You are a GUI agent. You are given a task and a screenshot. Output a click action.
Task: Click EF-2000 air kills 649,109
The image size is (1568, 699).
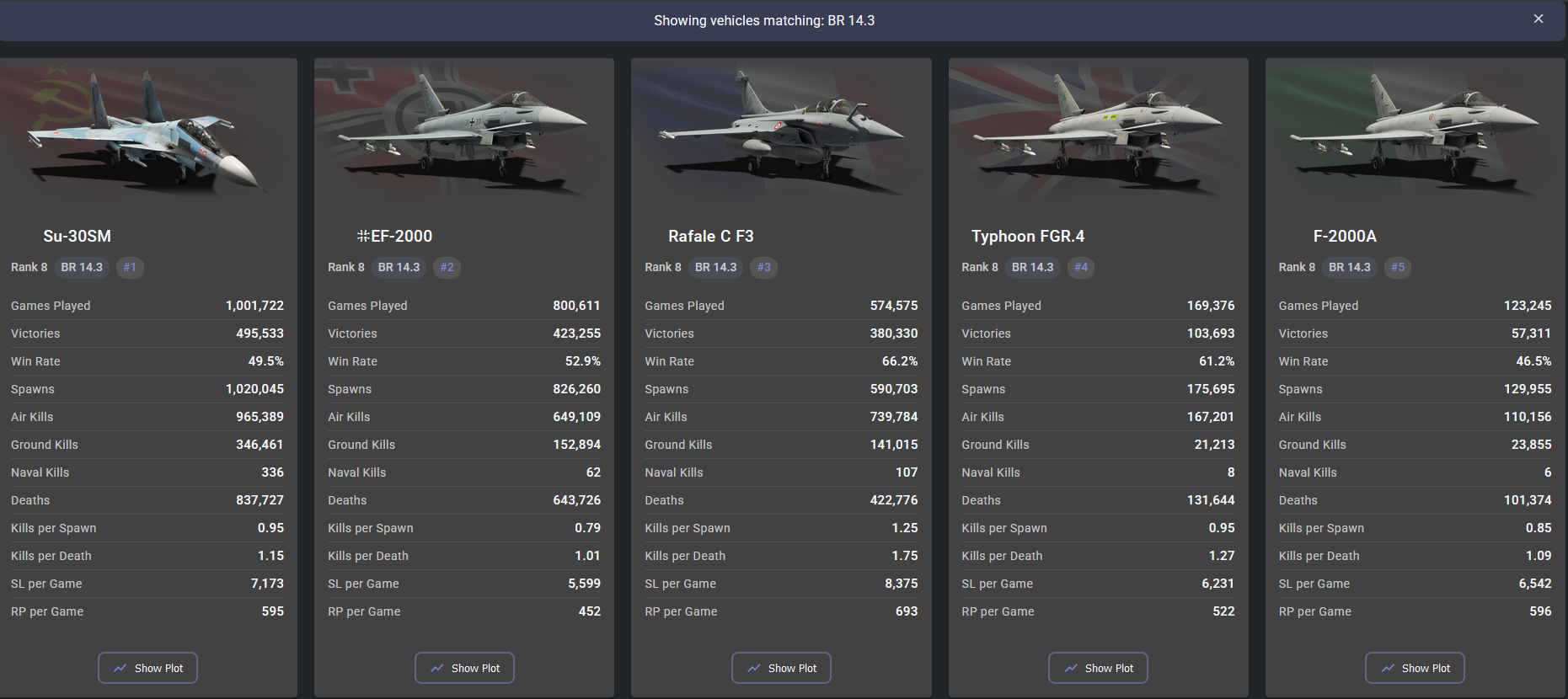click(576, 417)
